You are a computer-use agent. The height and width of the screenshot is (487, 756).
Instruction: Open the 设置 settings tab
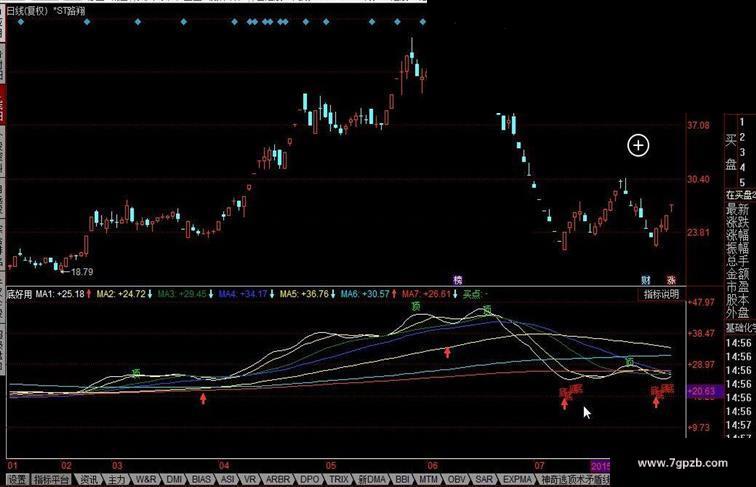pyautogui.click(x=18, y=480)
